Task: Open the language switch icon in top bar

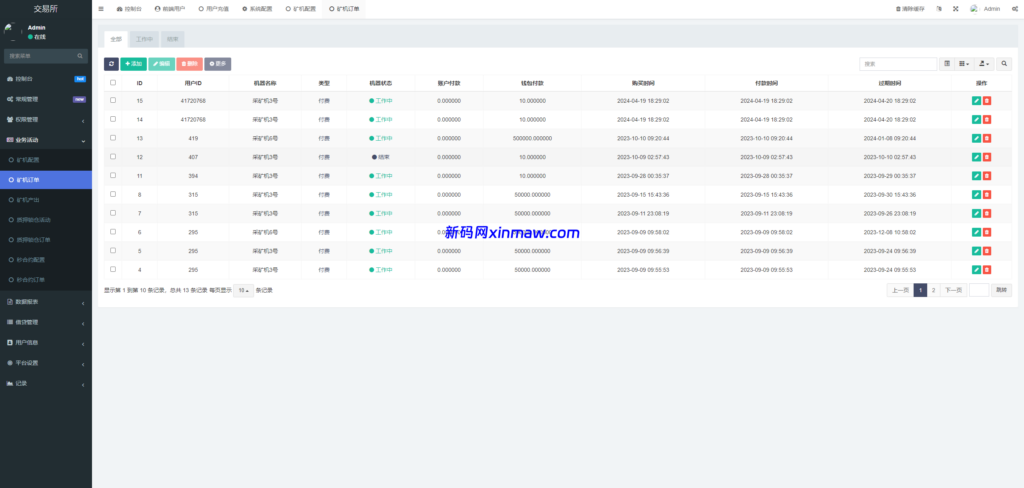Action: click(x=938, y=9)
